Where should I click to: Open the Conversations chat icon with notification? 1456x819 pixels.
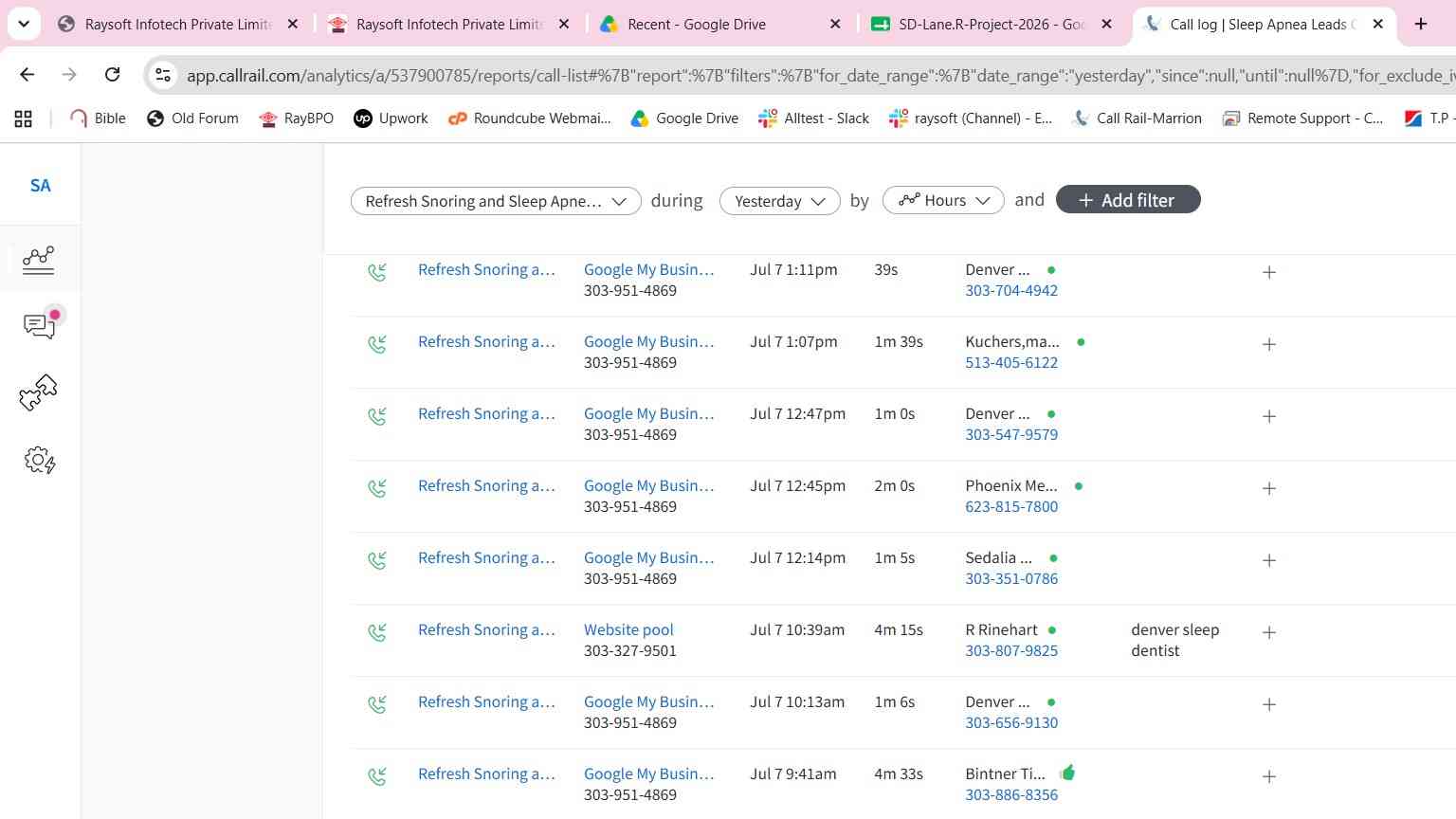pos(41,324)
